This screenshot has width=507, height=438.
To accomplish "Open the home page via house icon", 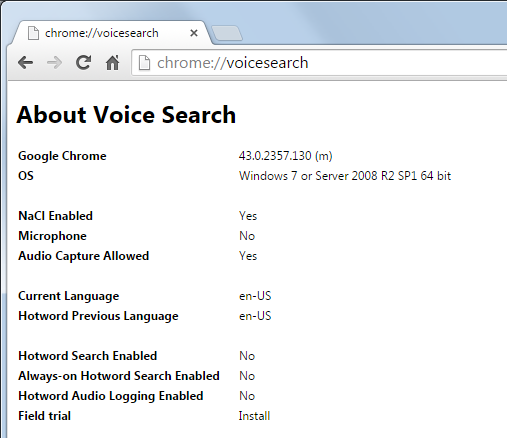I will 112,62.
